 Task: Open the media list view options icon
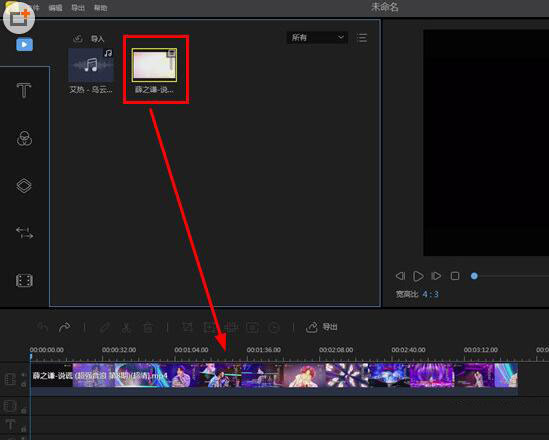point(362,37)
